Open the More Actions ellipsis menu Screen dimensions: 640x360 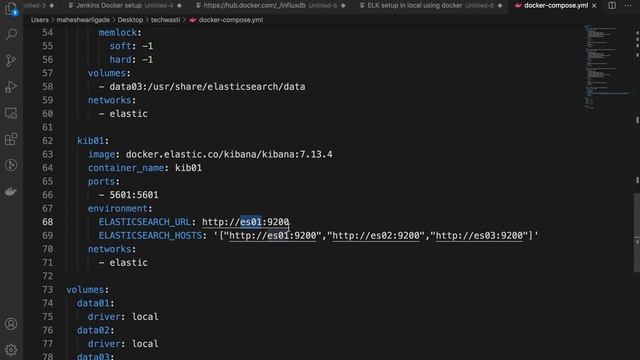tap(628, 6)
